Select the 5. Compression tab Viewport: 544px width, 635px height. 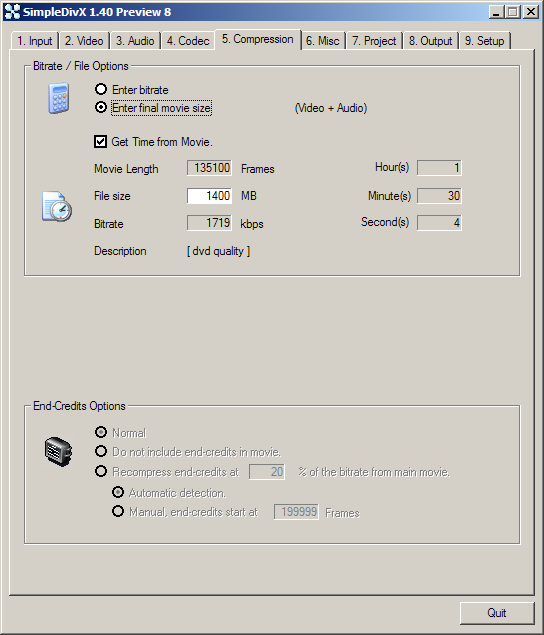[x=258, y=39]
